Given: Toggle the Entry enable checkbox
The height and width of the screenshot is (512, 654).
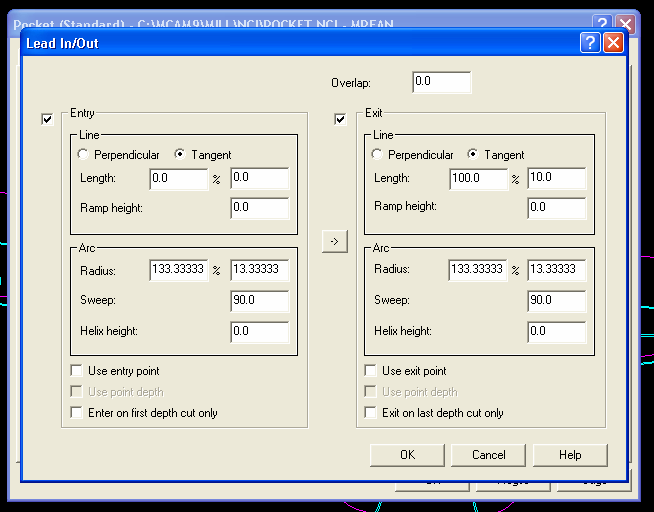Looking at the screenshot, I should pos(48,119).
